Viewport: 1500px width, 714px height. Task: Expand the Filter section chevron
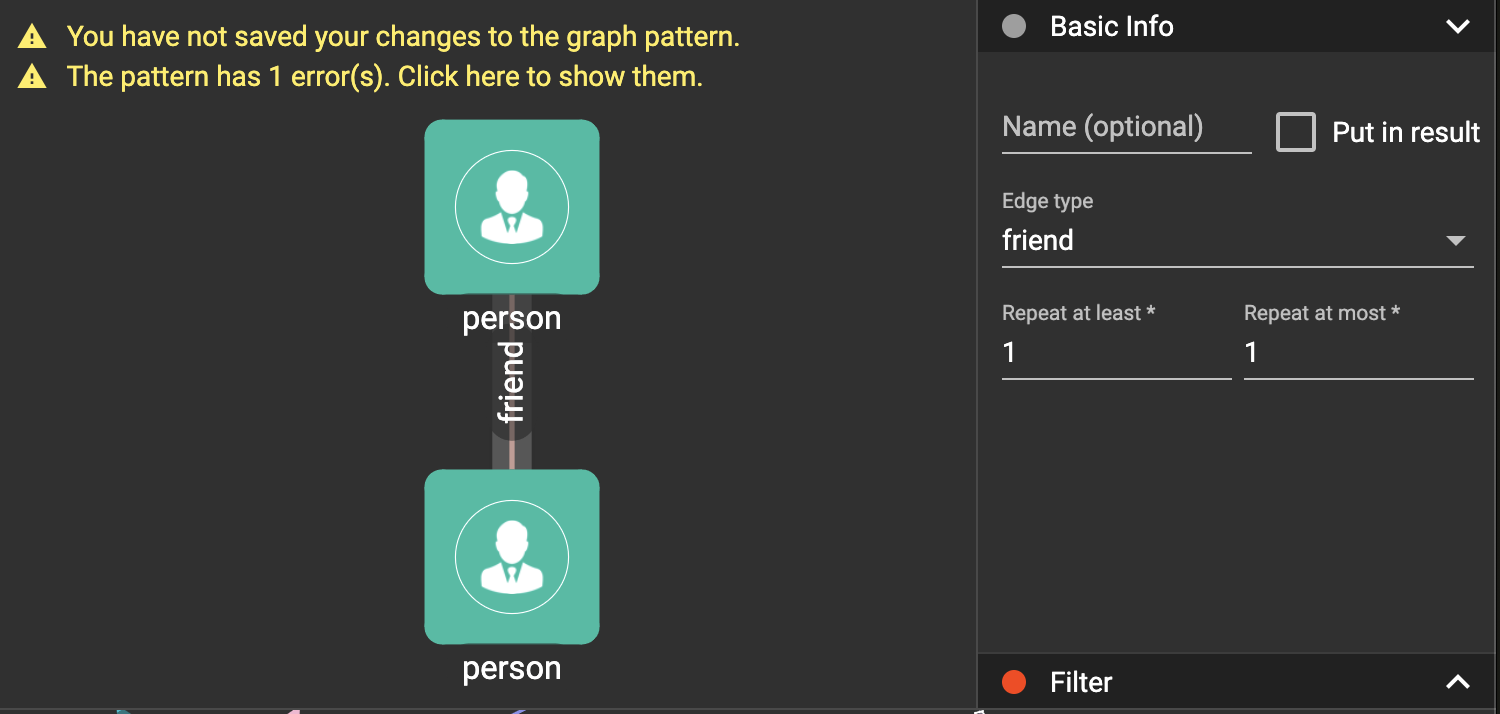1457,682
